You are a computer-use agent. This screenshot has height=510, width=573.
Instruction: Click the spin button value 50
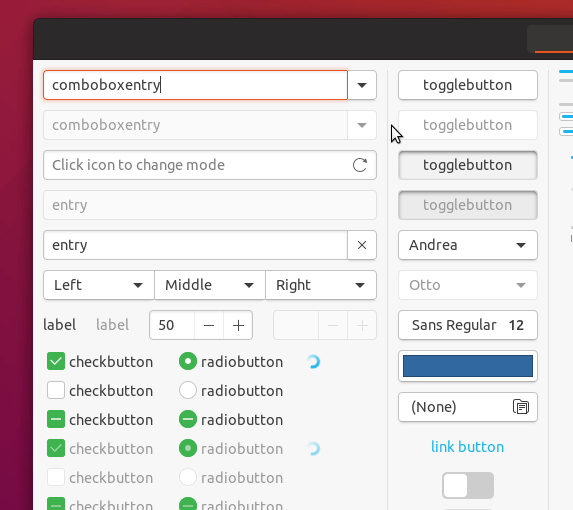(172, 325)
